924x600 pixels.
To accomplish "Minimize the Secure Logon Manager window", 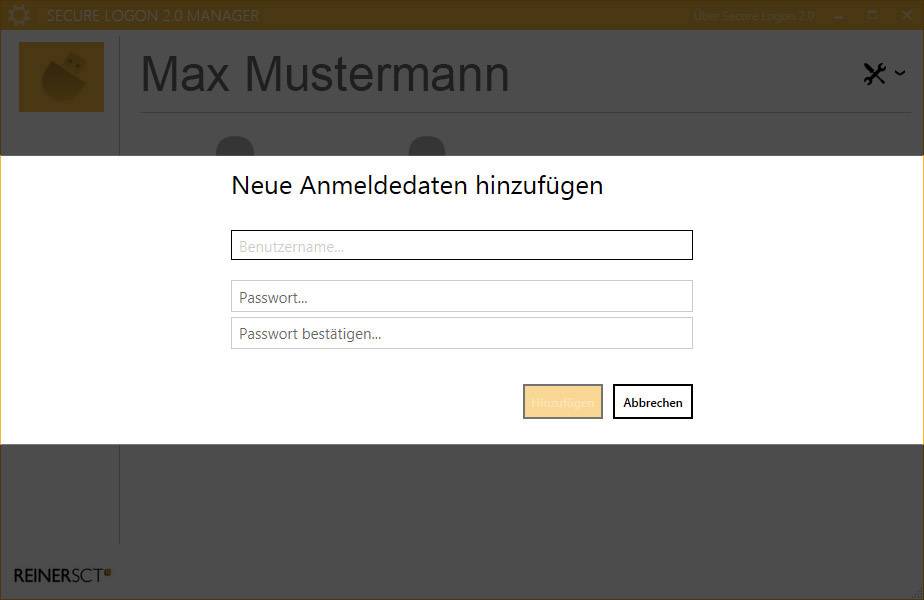I will click(x=839, y=15).
